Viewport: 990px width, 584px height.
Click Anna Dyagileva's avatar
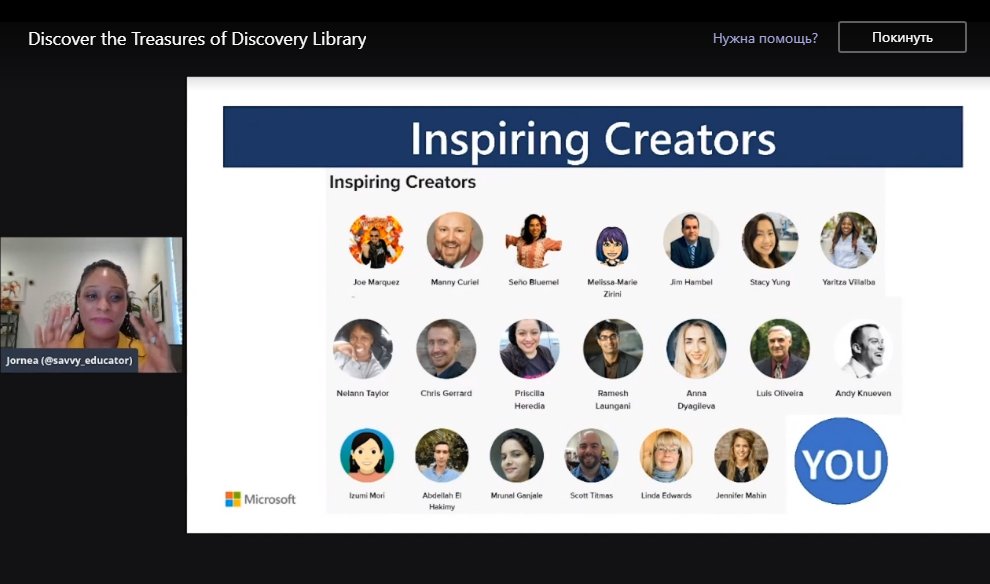pyautogui.click(x=696, y=349)
